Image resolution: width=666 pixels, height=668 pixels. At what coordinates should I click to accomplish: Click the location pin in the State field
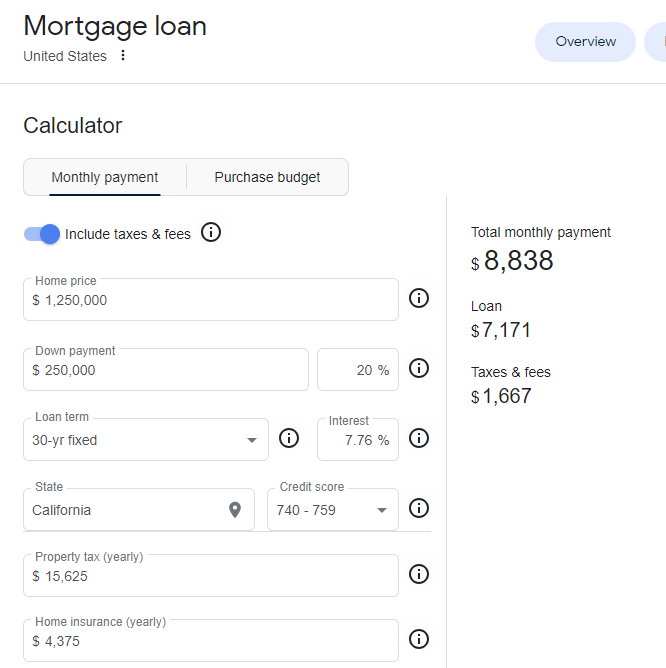point(235,510)
